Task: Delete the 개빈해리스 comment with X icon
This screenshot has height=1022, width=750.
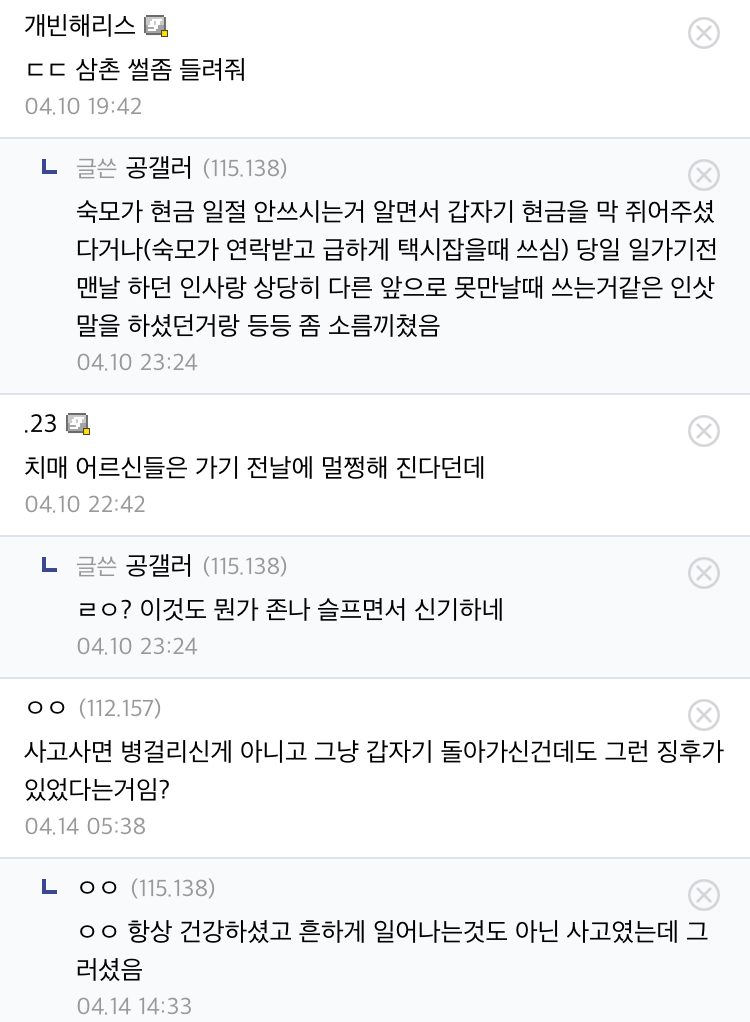Action: [704, 33]
